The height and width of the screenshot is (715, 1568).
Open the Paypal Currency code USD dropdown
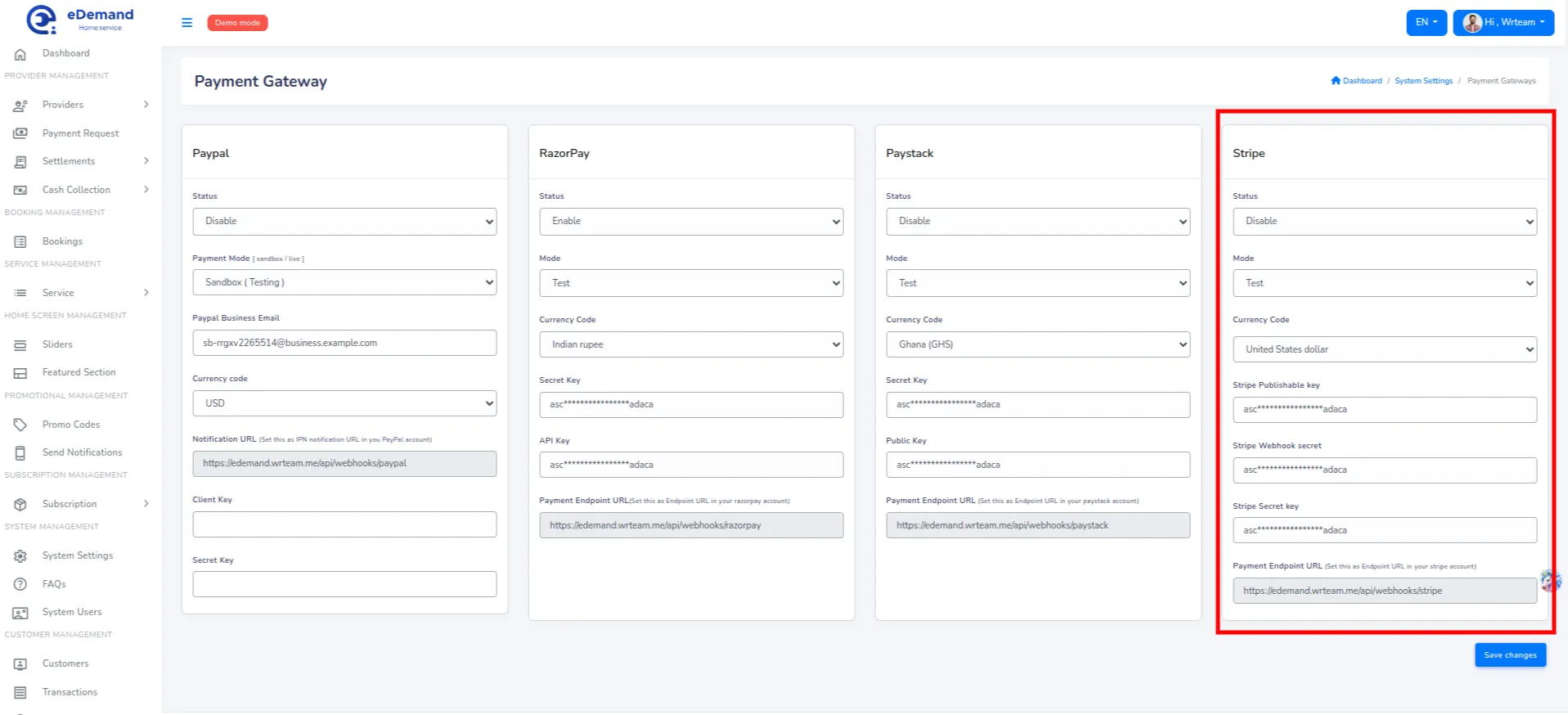click(344, 403)
